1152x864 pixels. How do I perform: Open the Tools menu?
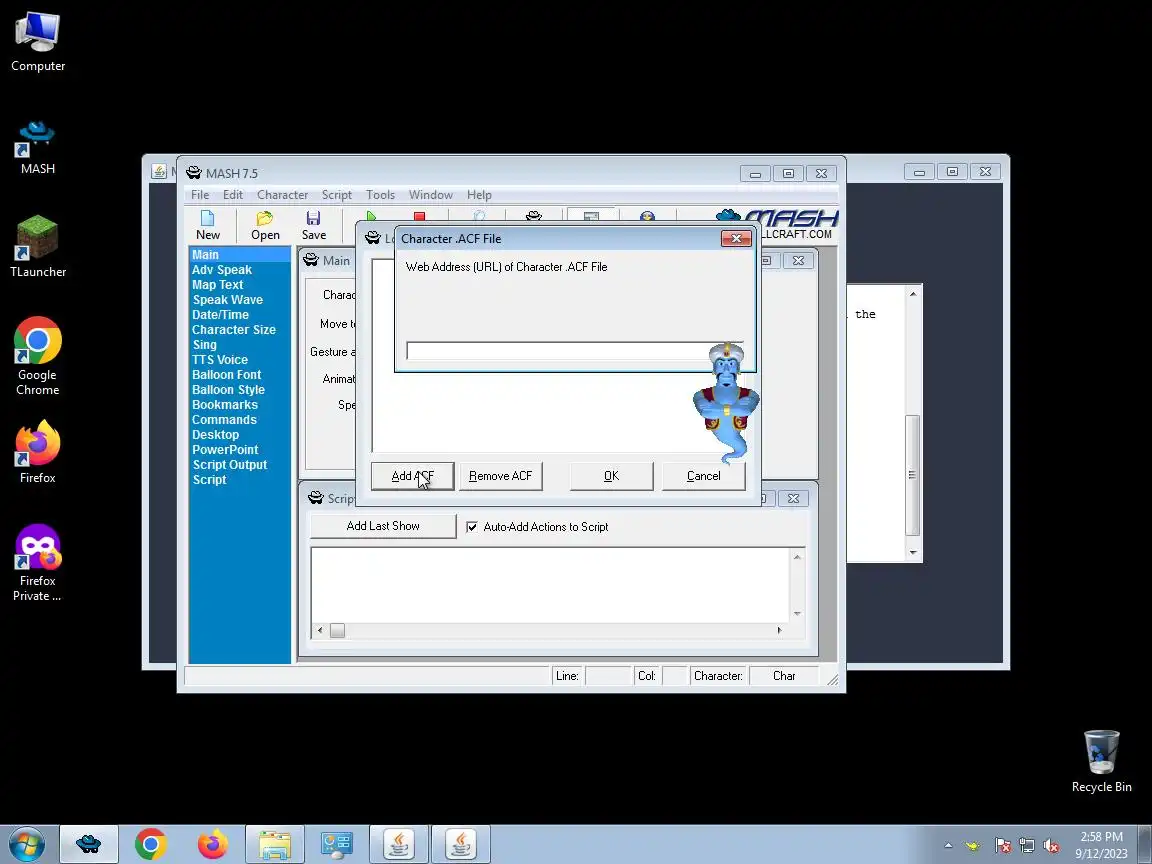click(381, 195)
